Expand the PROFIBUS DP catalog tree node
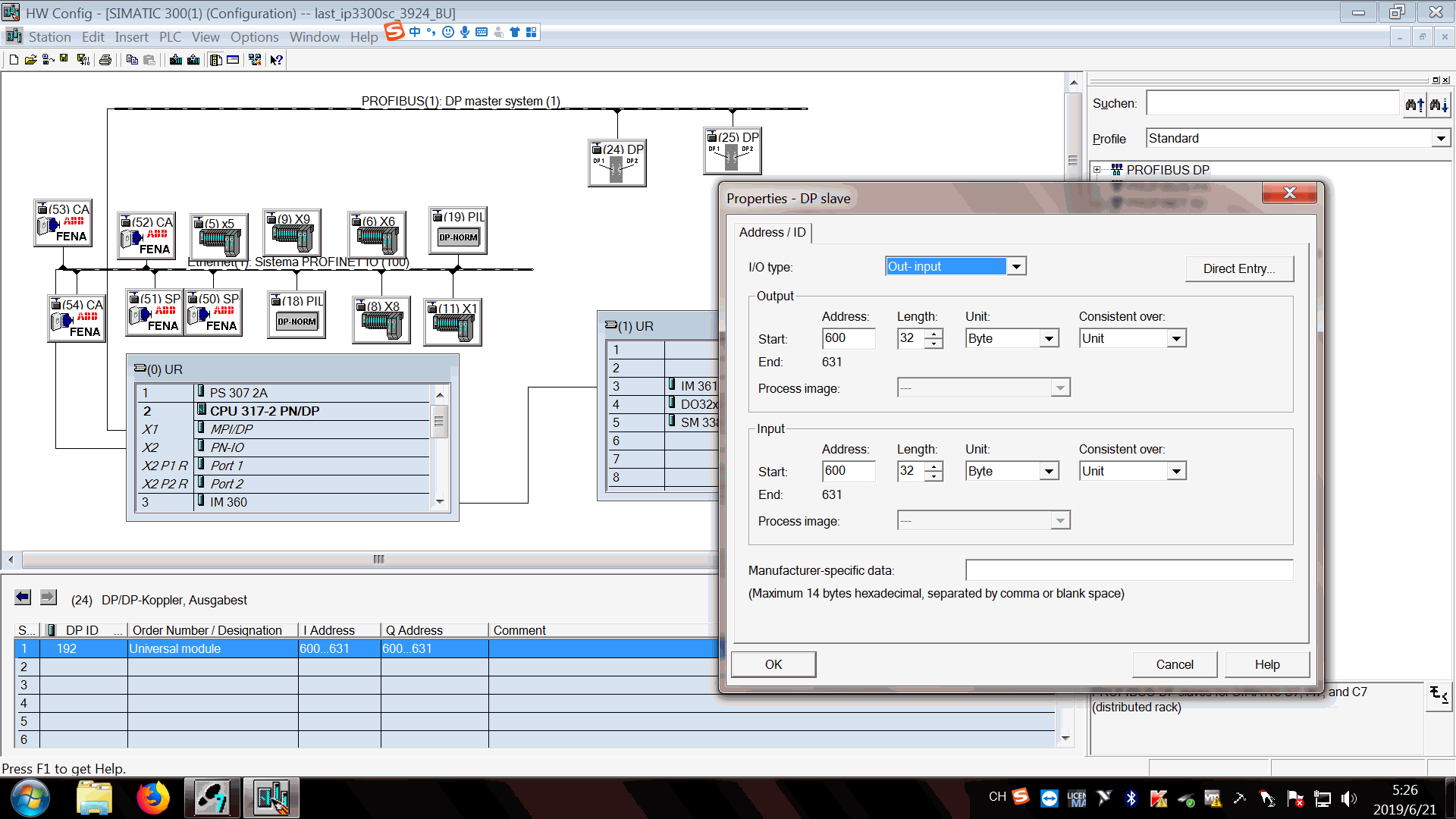 pos(1097,170)
